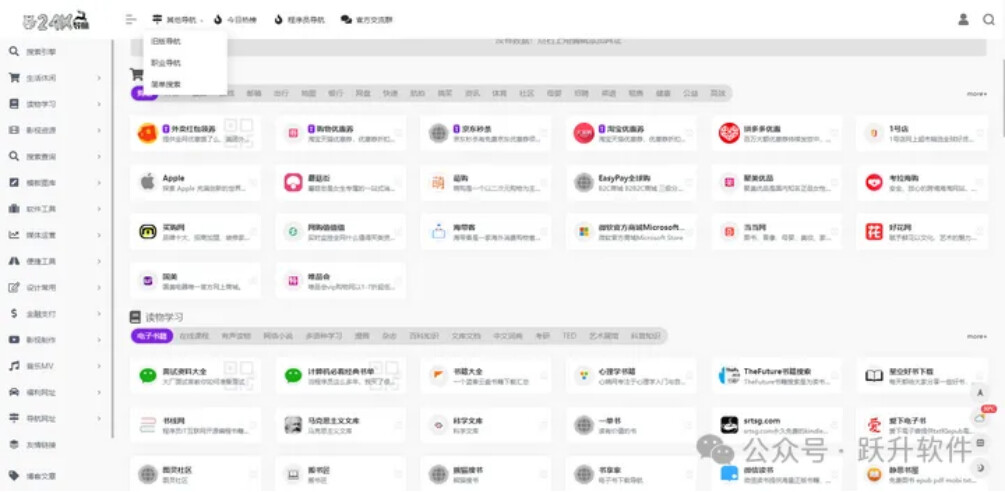Click the gray announcement banner at top
The height and width of the screenshot is (492, 1005).
pos(558,45)
